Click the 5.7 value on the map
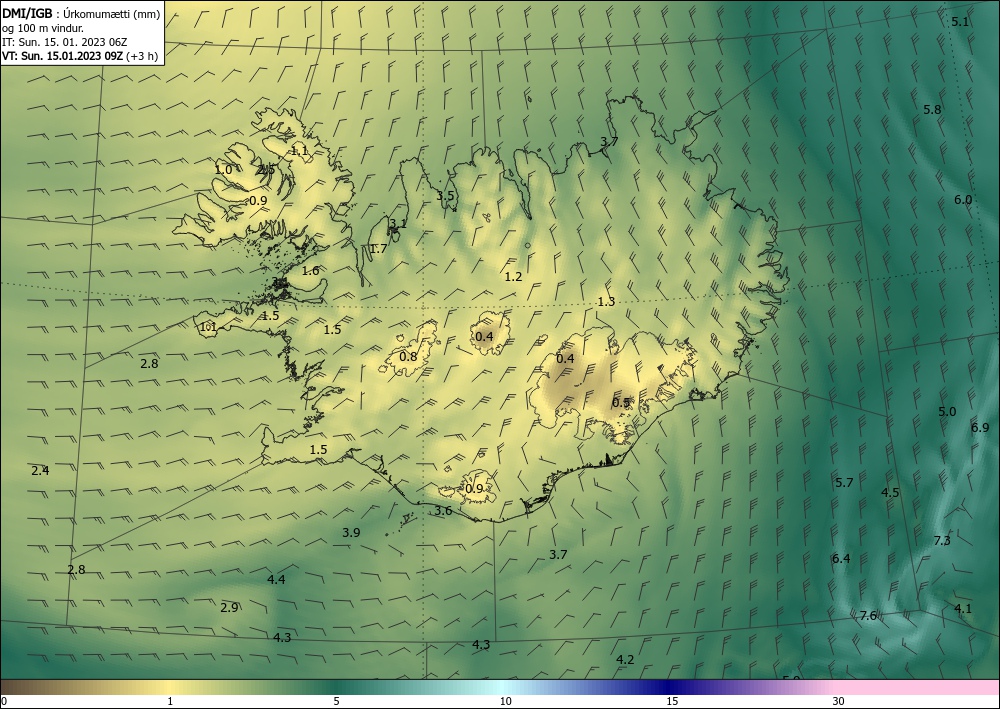The image size is (1000, 709). pos(844,483)
